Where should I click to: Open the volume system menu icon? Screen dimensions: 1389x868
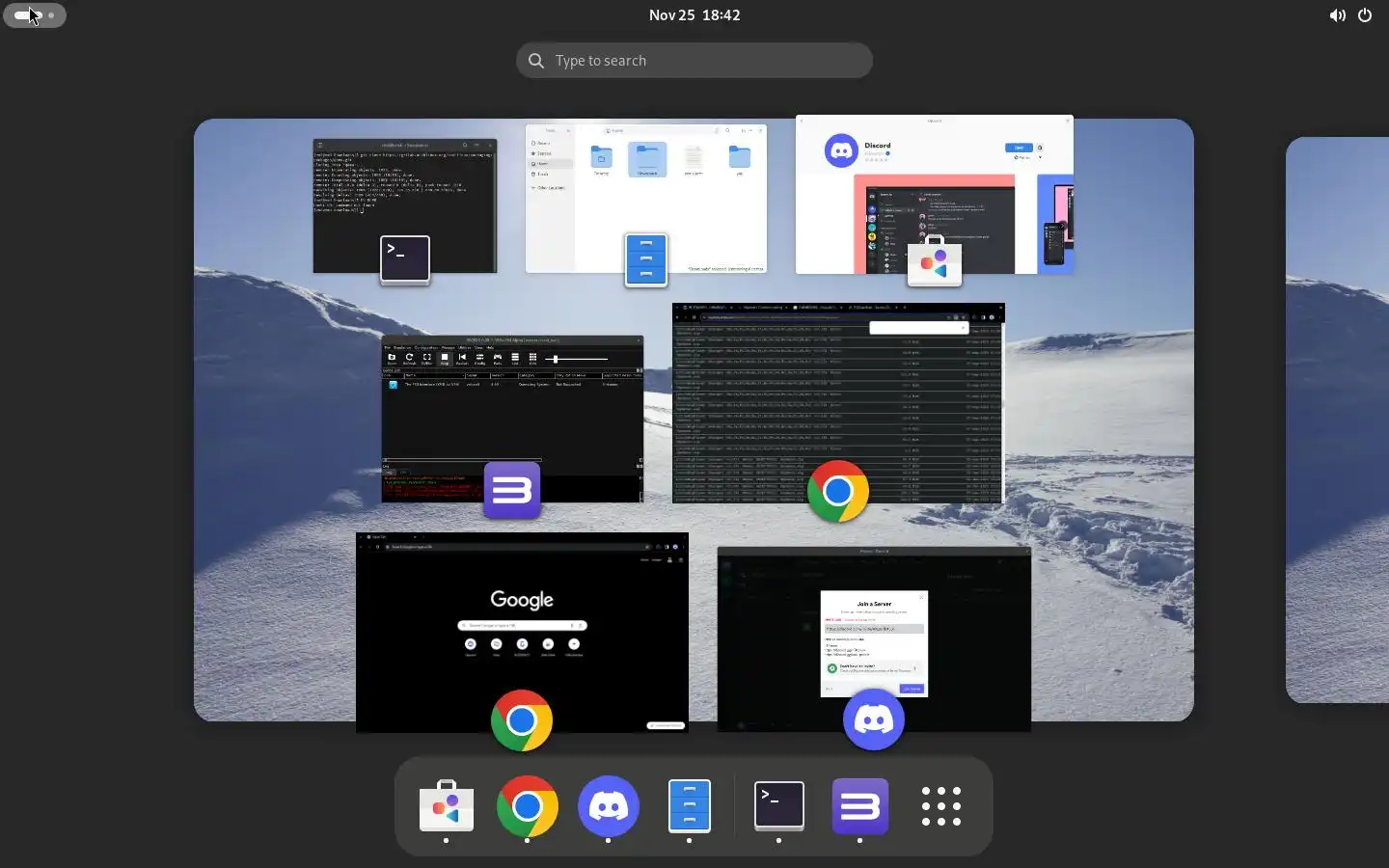point(1337,15)
